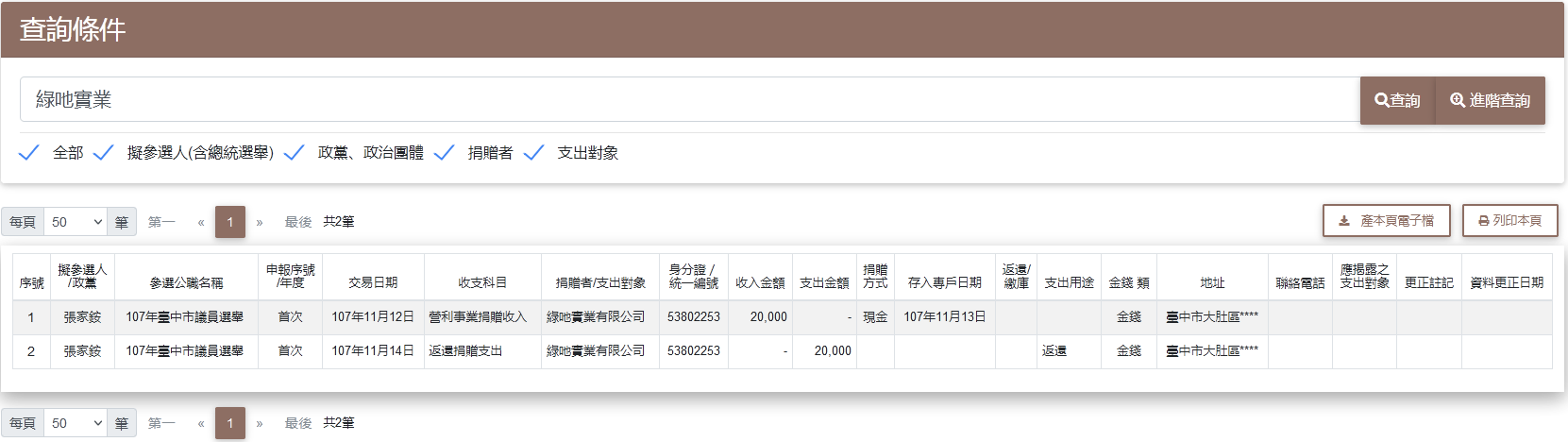
Task: Jump to 第一 page in top pager
Action: [161, 222]
